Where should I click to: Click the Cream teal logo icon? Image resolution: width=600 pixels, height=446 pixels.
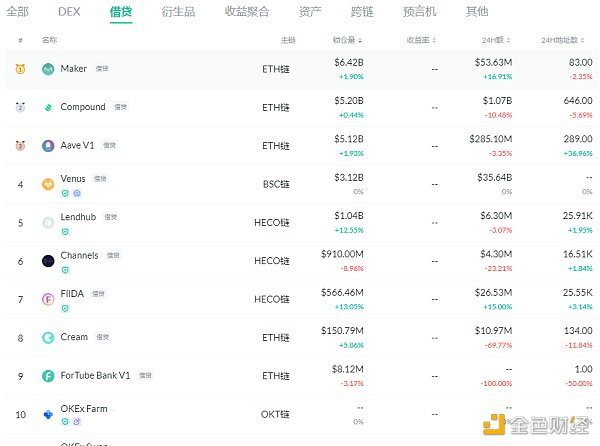tap(48, 338)
